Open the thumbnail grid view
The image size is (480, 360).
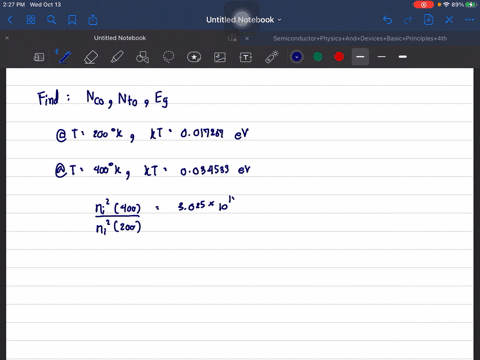[31, 20]
